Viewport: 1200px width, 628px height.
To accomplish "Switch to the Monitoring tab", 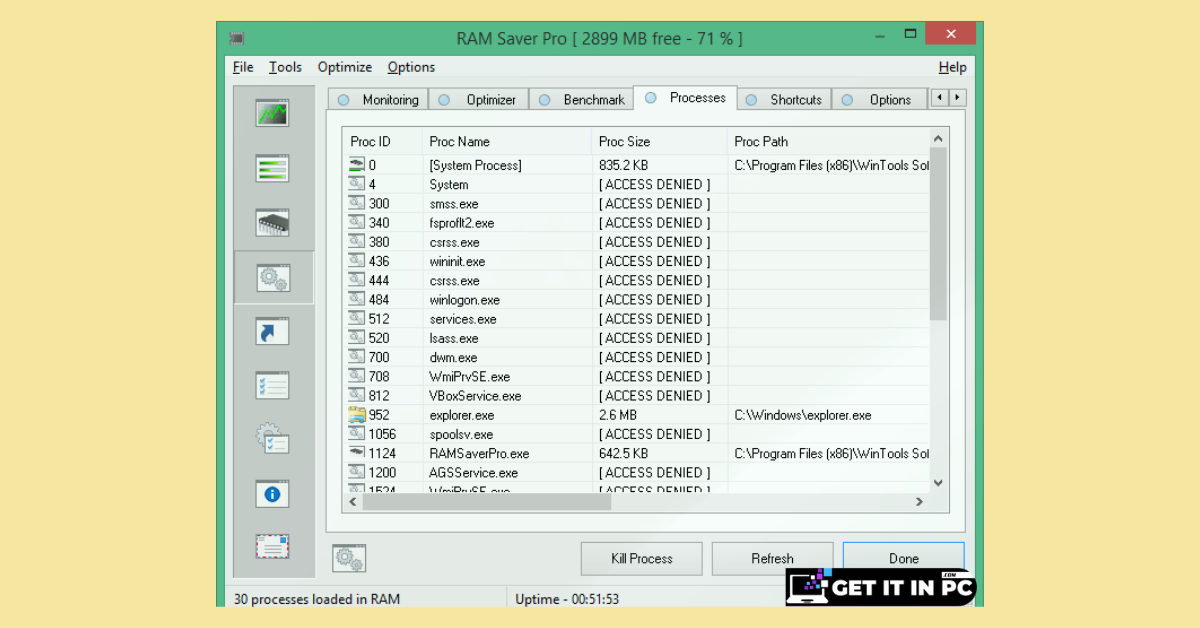I will [x=378, y=100].
